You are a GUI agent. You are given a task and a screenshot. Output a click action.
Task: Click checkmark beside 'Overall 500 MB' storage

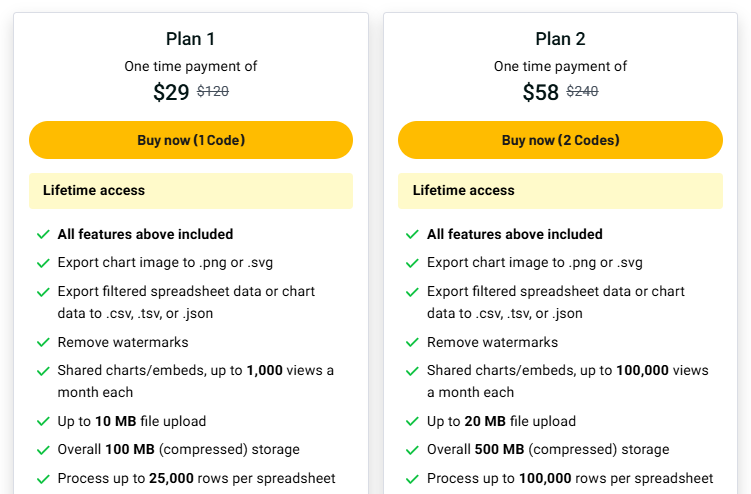pos(412,451)
